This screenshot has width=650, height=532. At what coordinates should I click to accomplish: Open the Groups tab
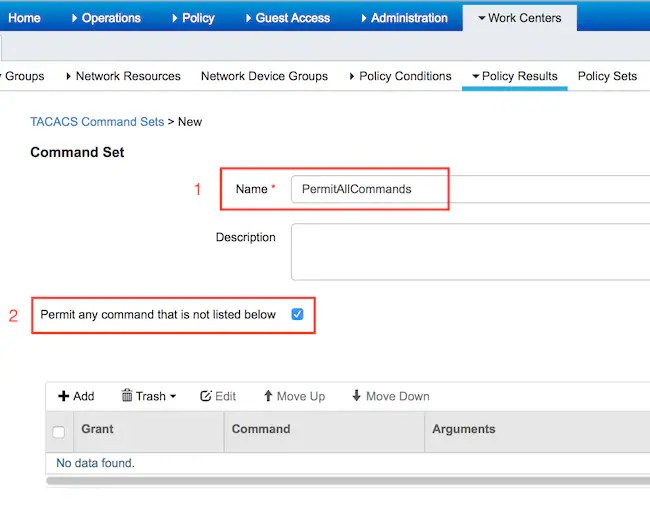tap(24, 76)
